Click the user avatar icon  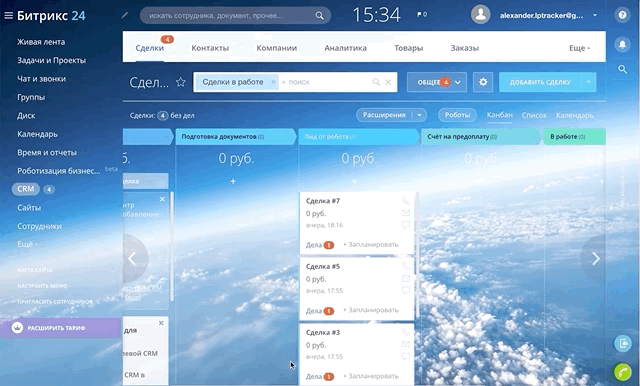[x=480, y=15]
